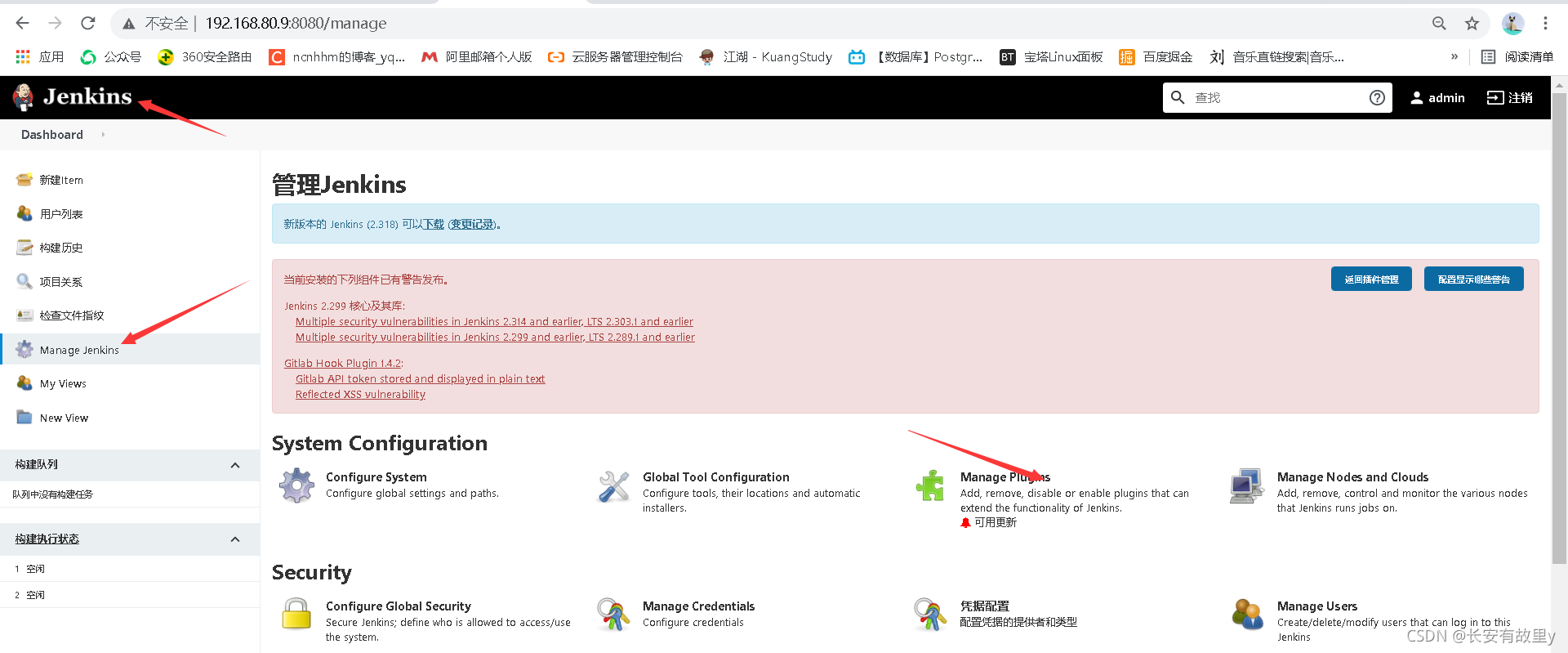The height and width of the screenshot is (653, 1568).
Task: Click the Manage Credentials keys icon
Action: 613,615
